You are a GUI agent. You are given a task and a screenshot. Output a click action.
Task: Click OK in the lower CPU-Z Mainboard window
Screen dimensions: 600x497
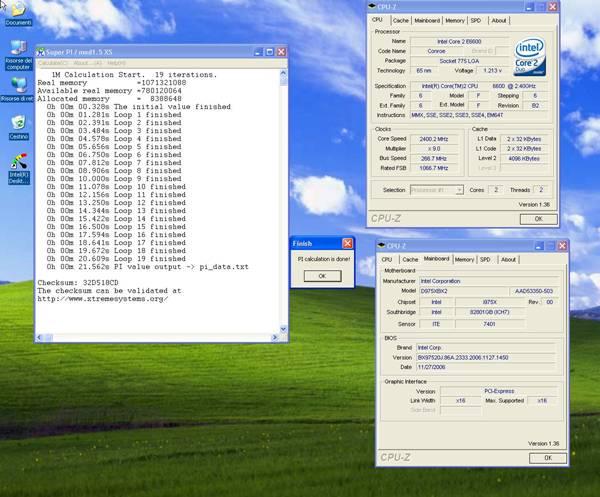click(547, 457)
